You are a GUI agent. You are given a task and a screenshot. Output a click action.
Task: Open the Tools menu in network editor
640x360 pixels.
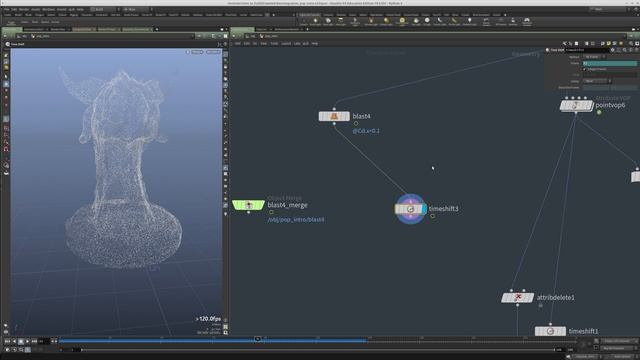[x=274, y=43]
